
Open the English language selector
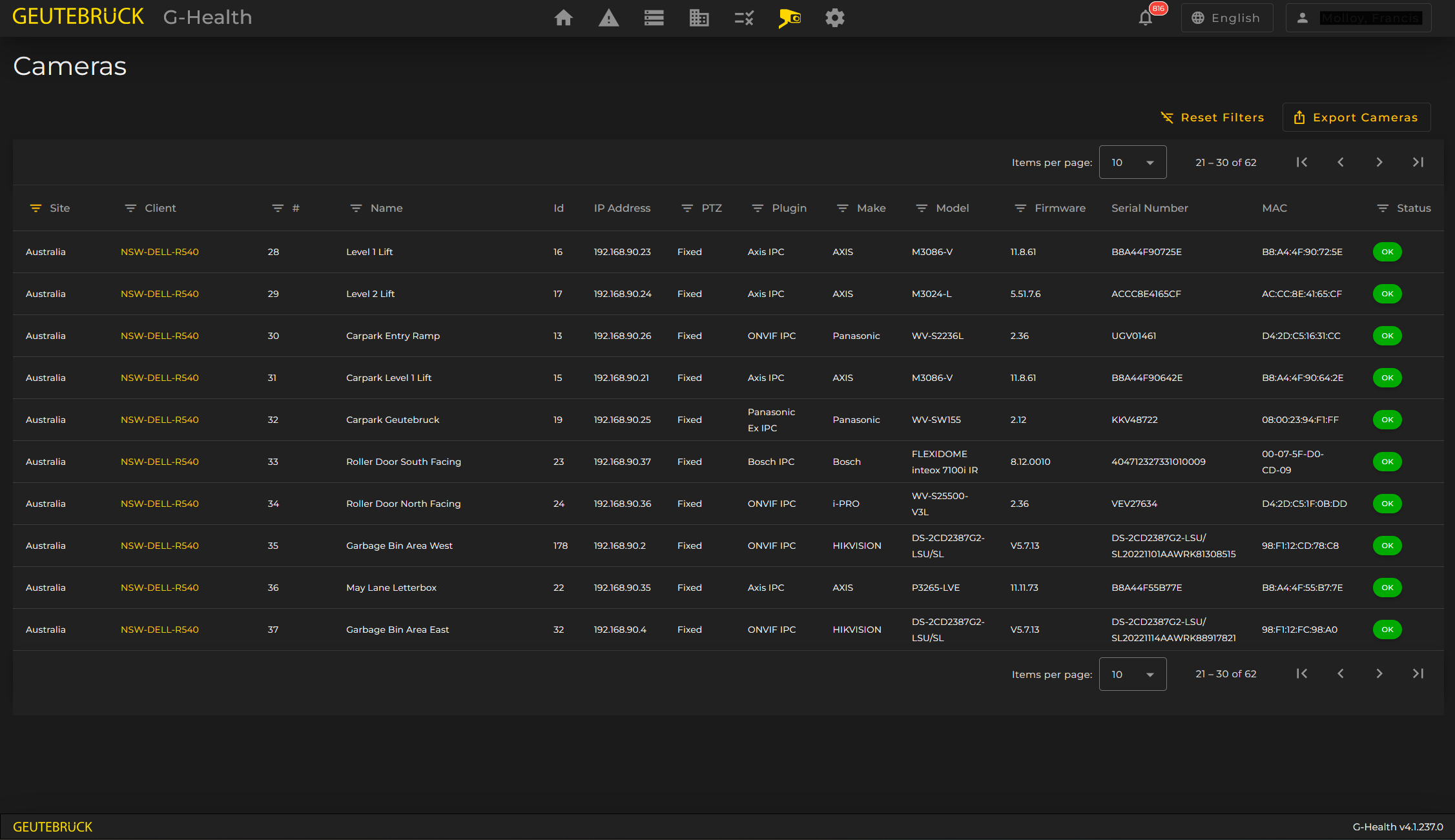[1226, 18]
